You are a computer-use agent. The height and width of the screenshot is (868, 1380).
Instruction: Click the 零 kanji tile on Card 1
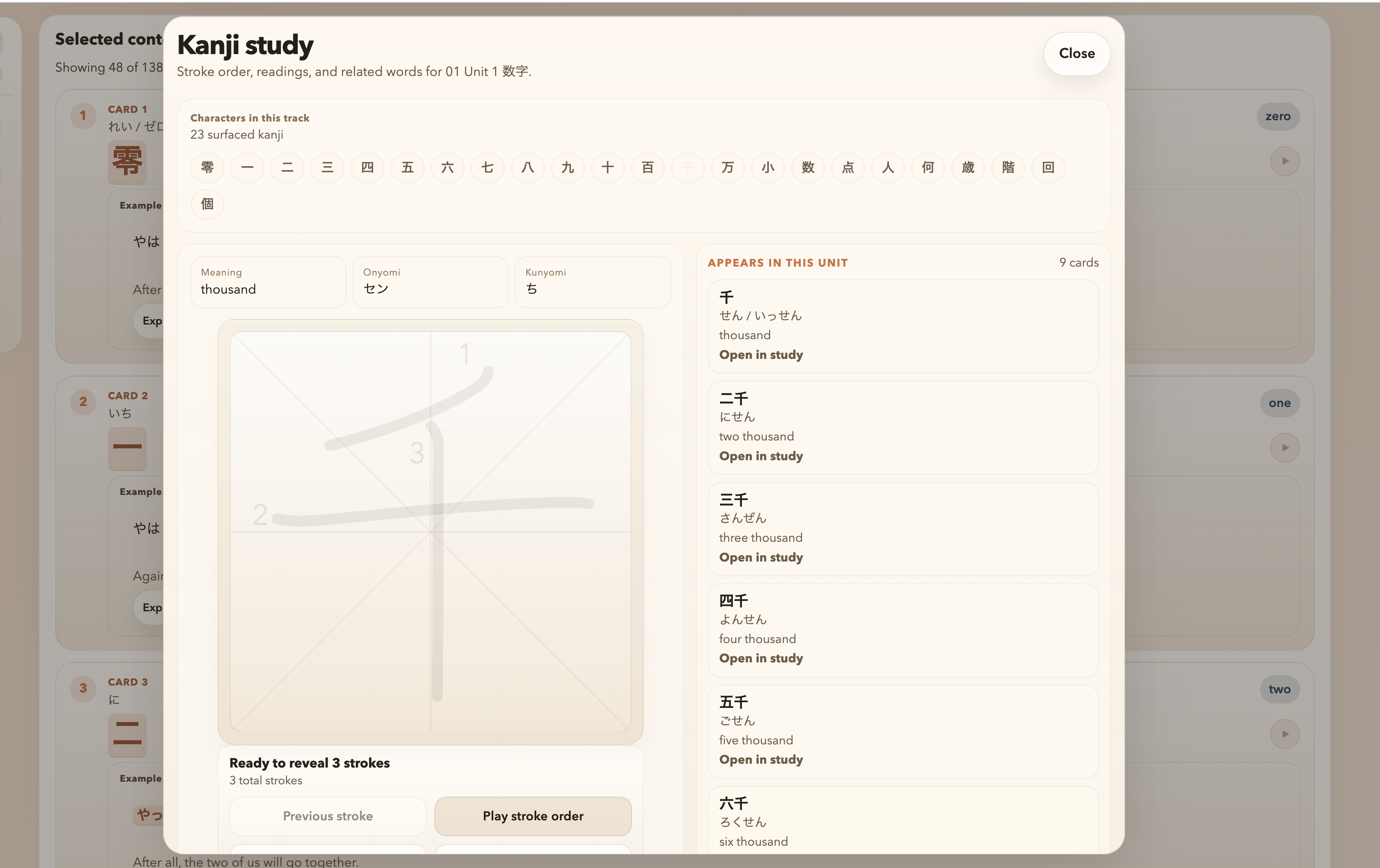tap(127, 162)
